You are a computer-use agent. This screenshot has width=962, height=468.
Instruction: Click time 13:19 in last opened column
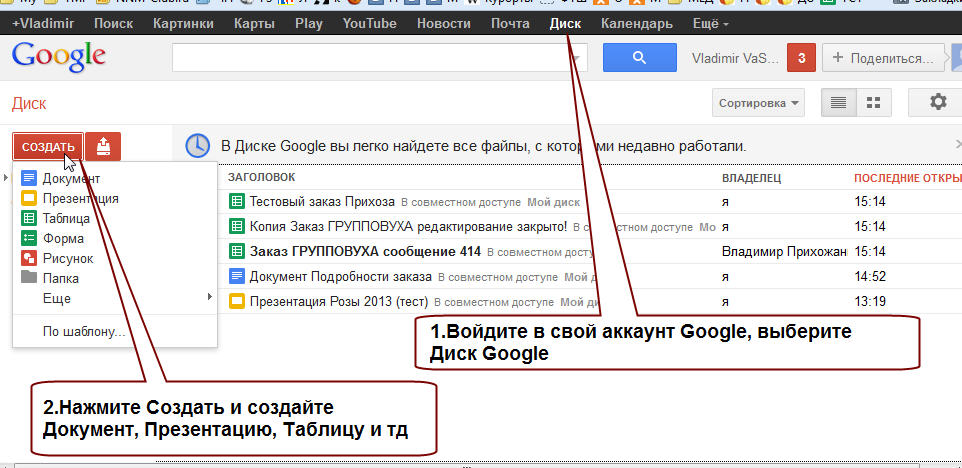(870, 302)
